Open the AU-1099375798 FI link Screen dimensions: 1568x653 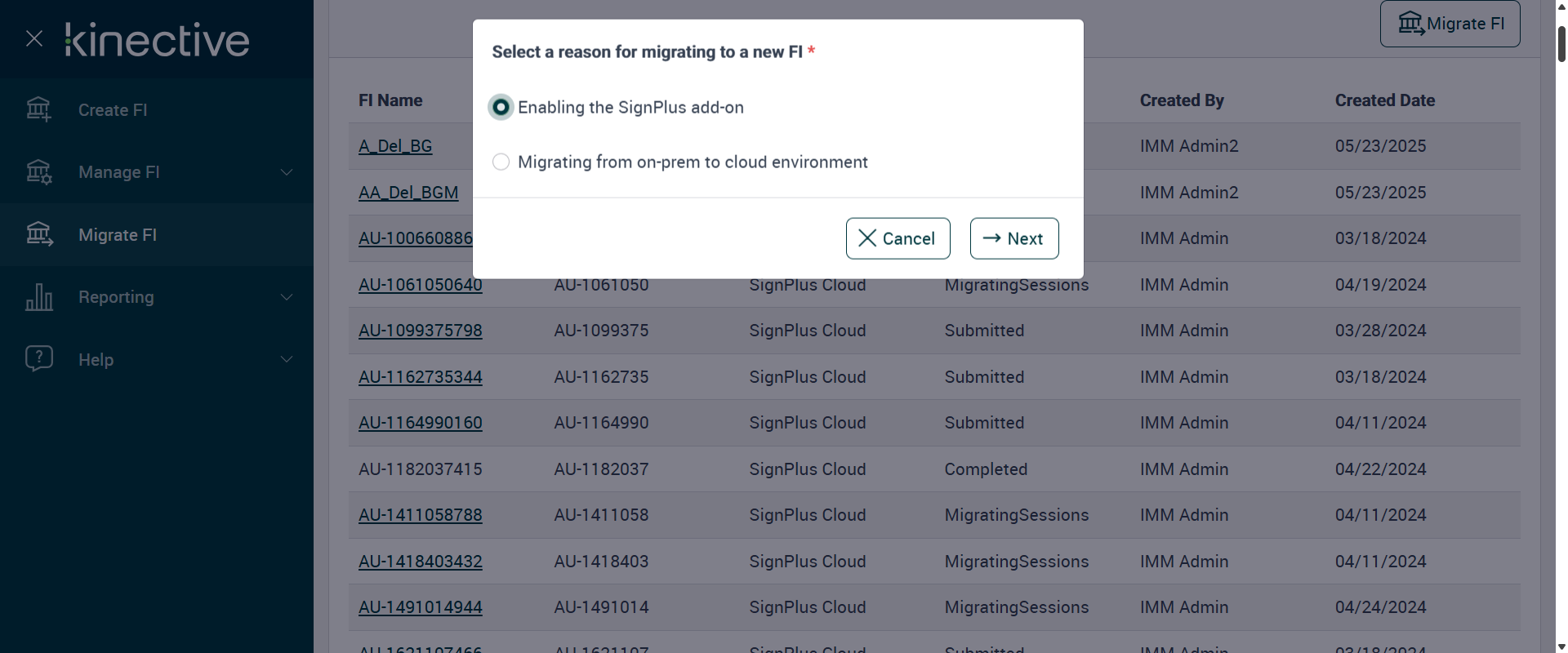tap(420, 331)
